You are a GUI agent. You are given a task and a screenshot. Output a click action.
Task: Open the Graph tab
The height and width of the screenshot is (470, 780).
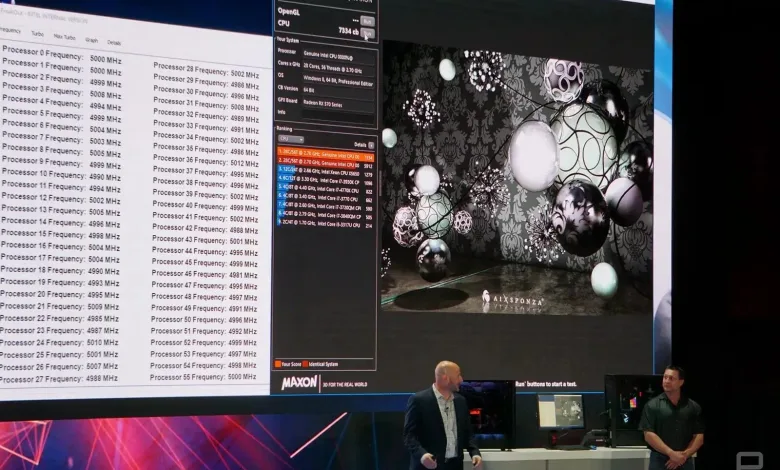point(91,40)
